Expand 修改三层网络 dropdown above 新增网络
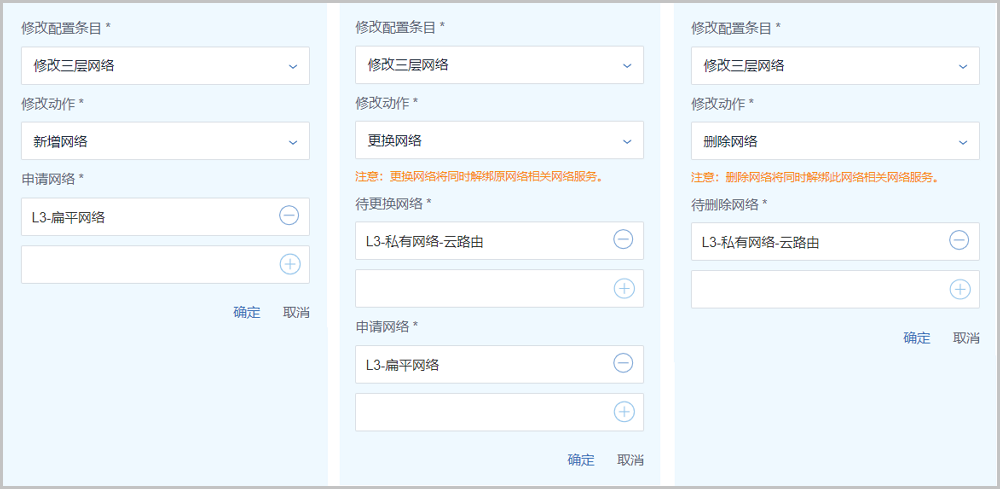1000x489 pixels. 165,66
